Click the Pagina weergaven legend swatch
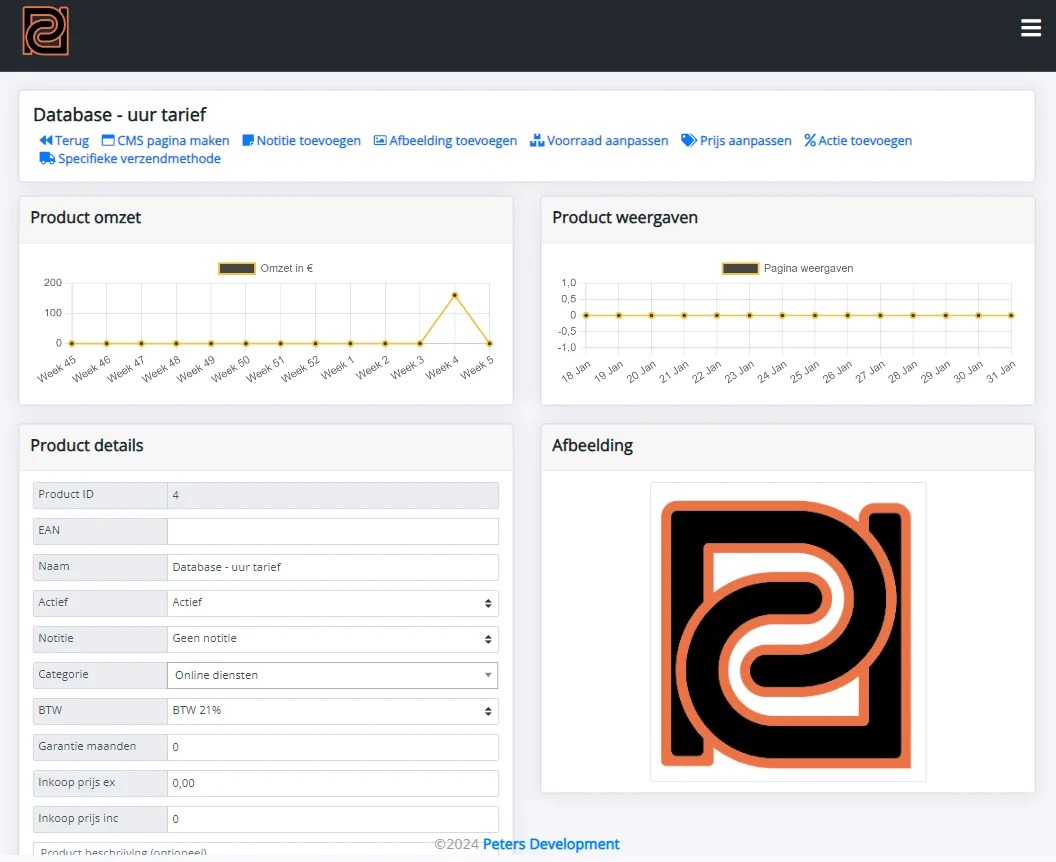1056x862 pixels. coord(741,268)
